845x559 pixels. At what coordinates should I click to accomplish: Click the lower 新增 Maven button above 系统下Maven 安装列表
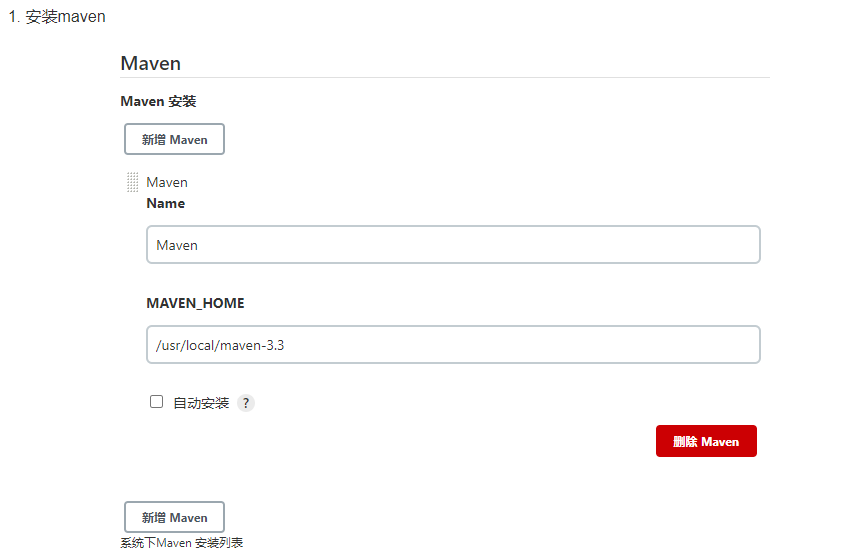(174, 517)
